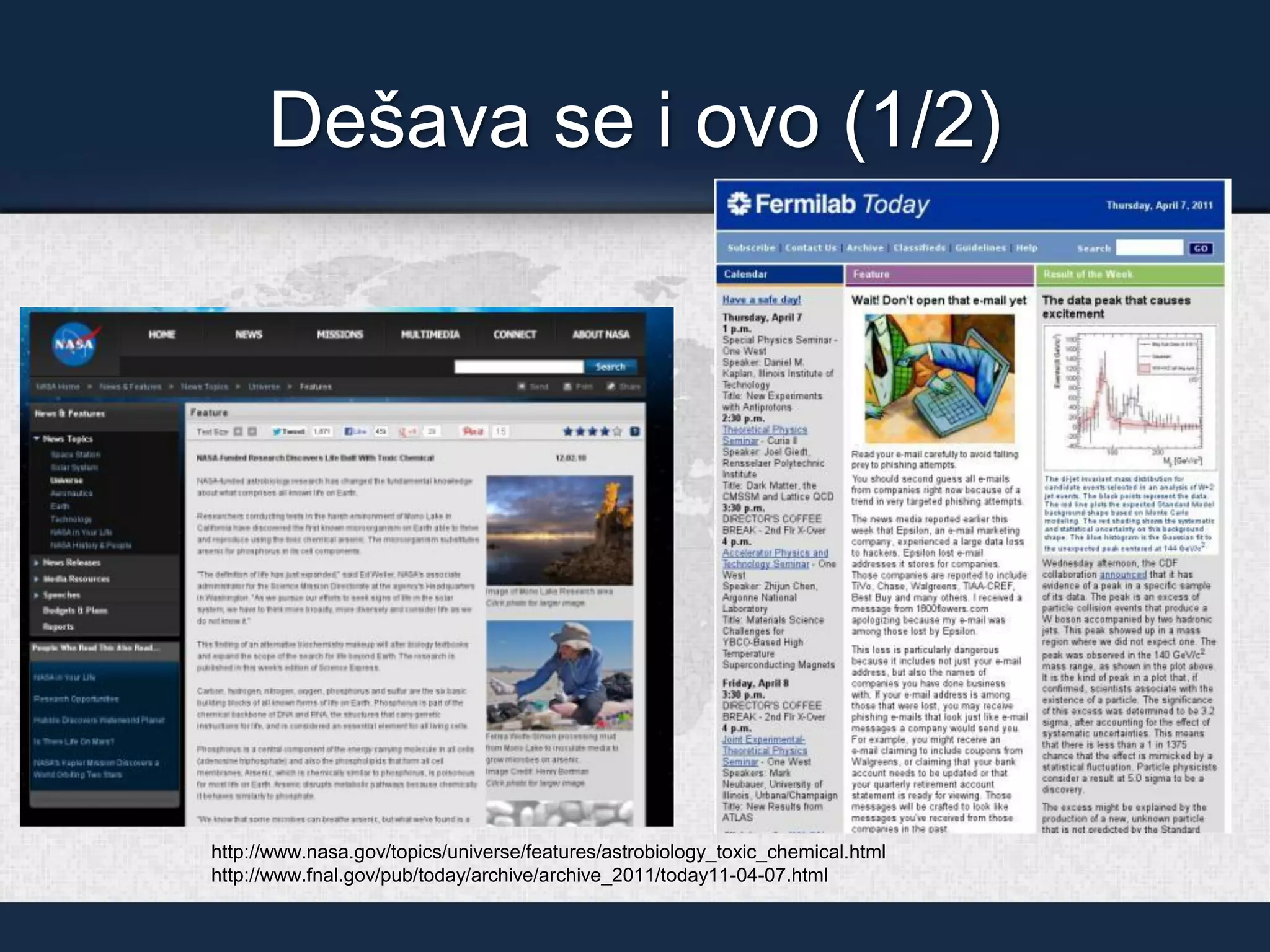Click 'The data peak that causes excitement' headline
Viewport: 1270px width, 952px height.
point(1116,307)
